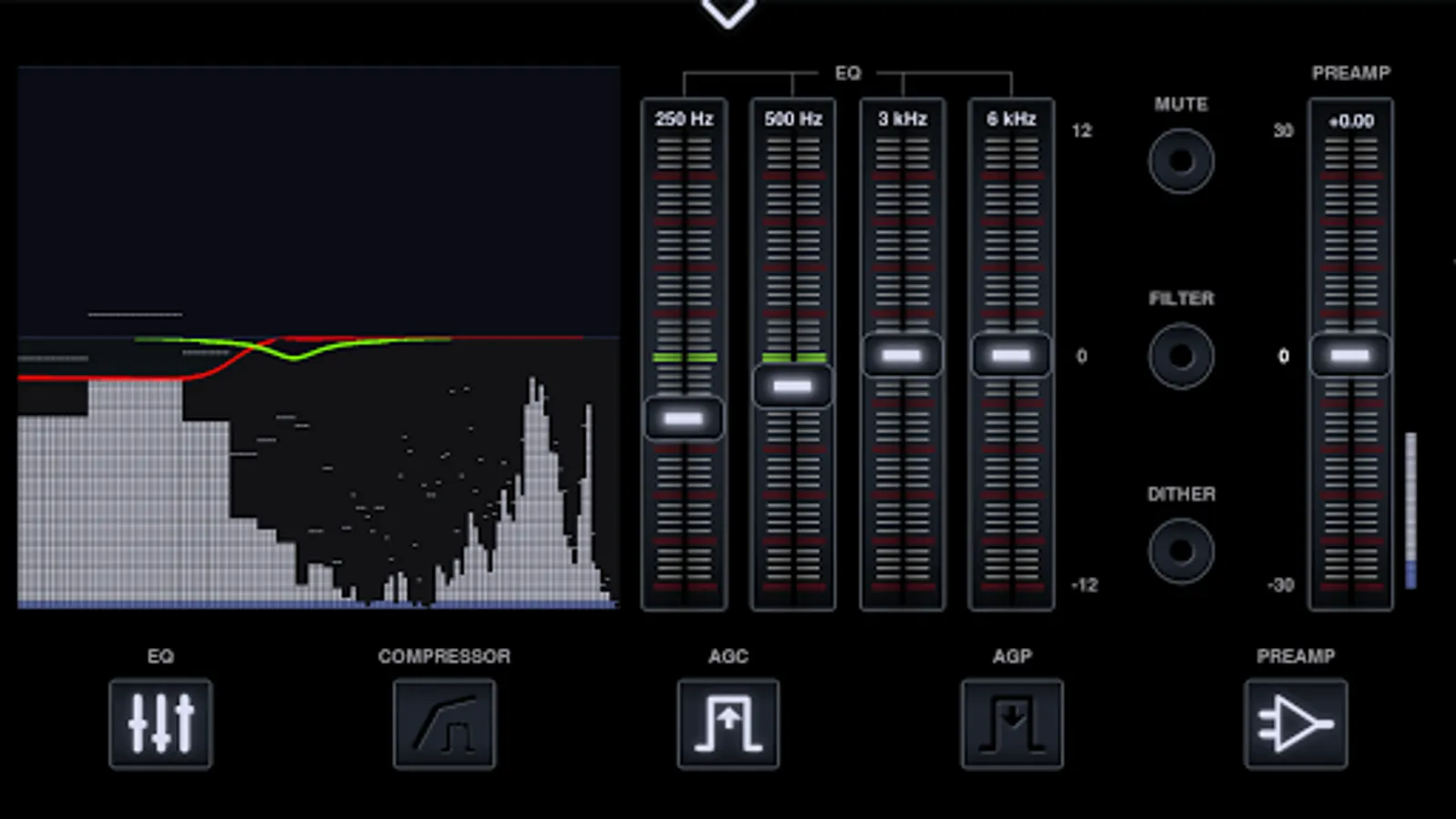
Task: Toggle the MUTE knob button
Action: 1181,161
